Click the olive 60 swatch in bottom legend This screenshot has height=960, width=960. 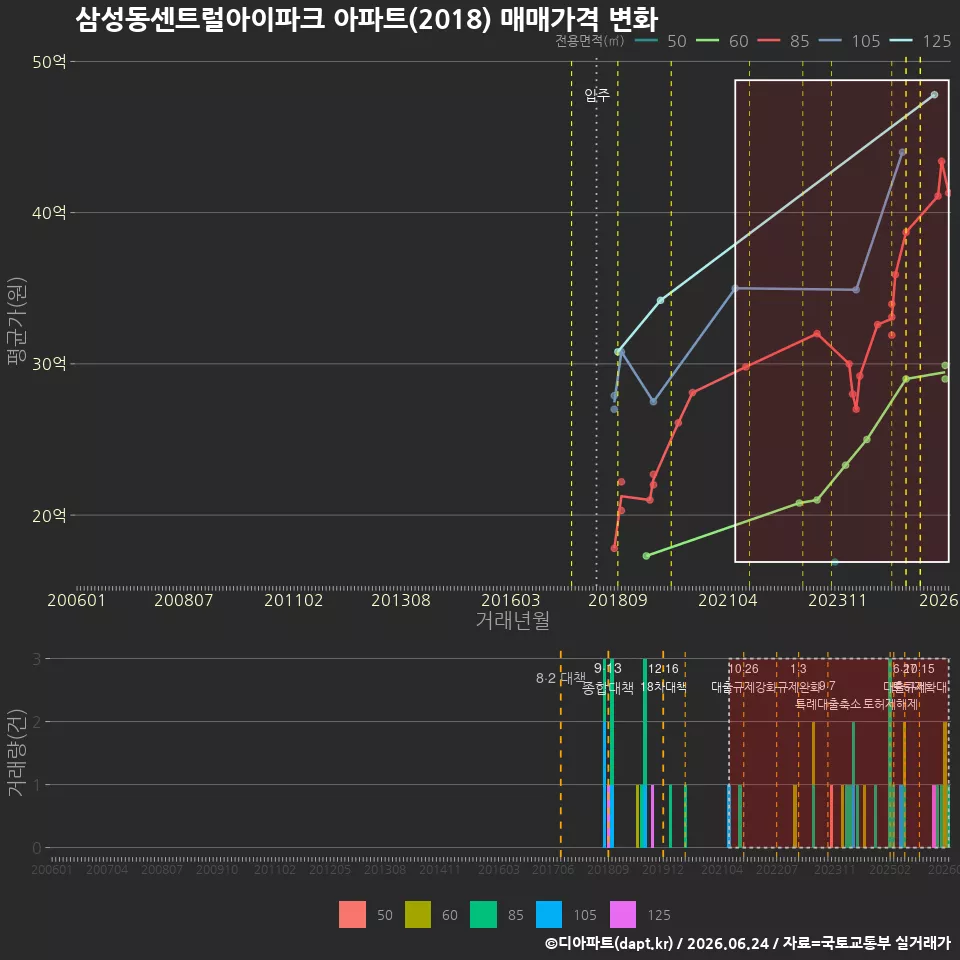(x=418, y=914)
